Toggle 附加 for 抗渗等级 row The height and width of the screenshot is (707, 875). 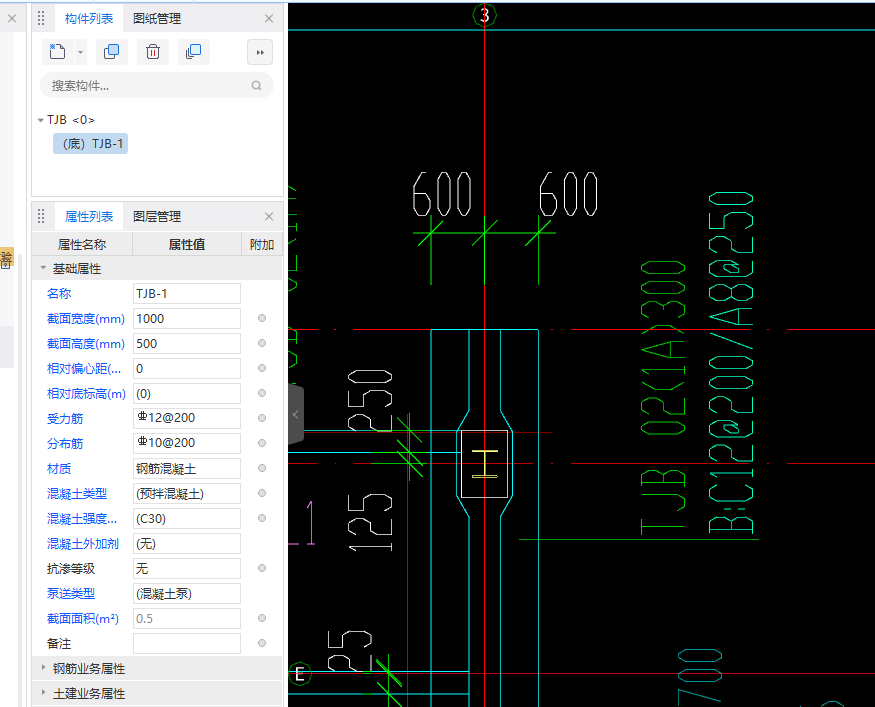point(262,568)
